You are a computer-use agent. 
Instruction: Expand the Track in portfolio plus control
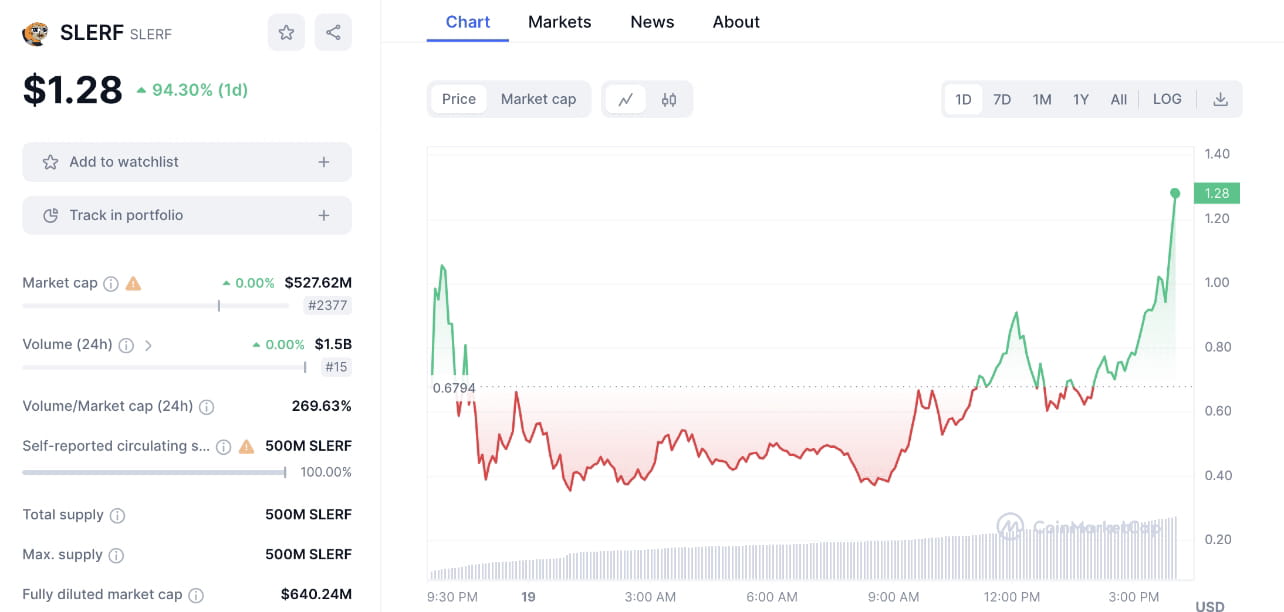[323, 215]
